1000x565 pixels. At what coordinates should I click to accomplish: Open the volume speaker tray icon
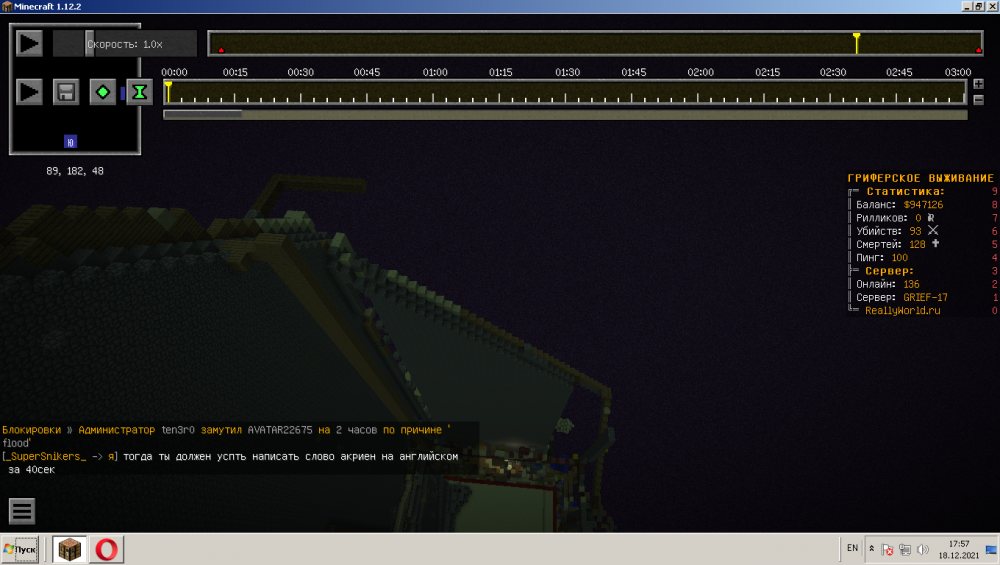coord(923,549)
